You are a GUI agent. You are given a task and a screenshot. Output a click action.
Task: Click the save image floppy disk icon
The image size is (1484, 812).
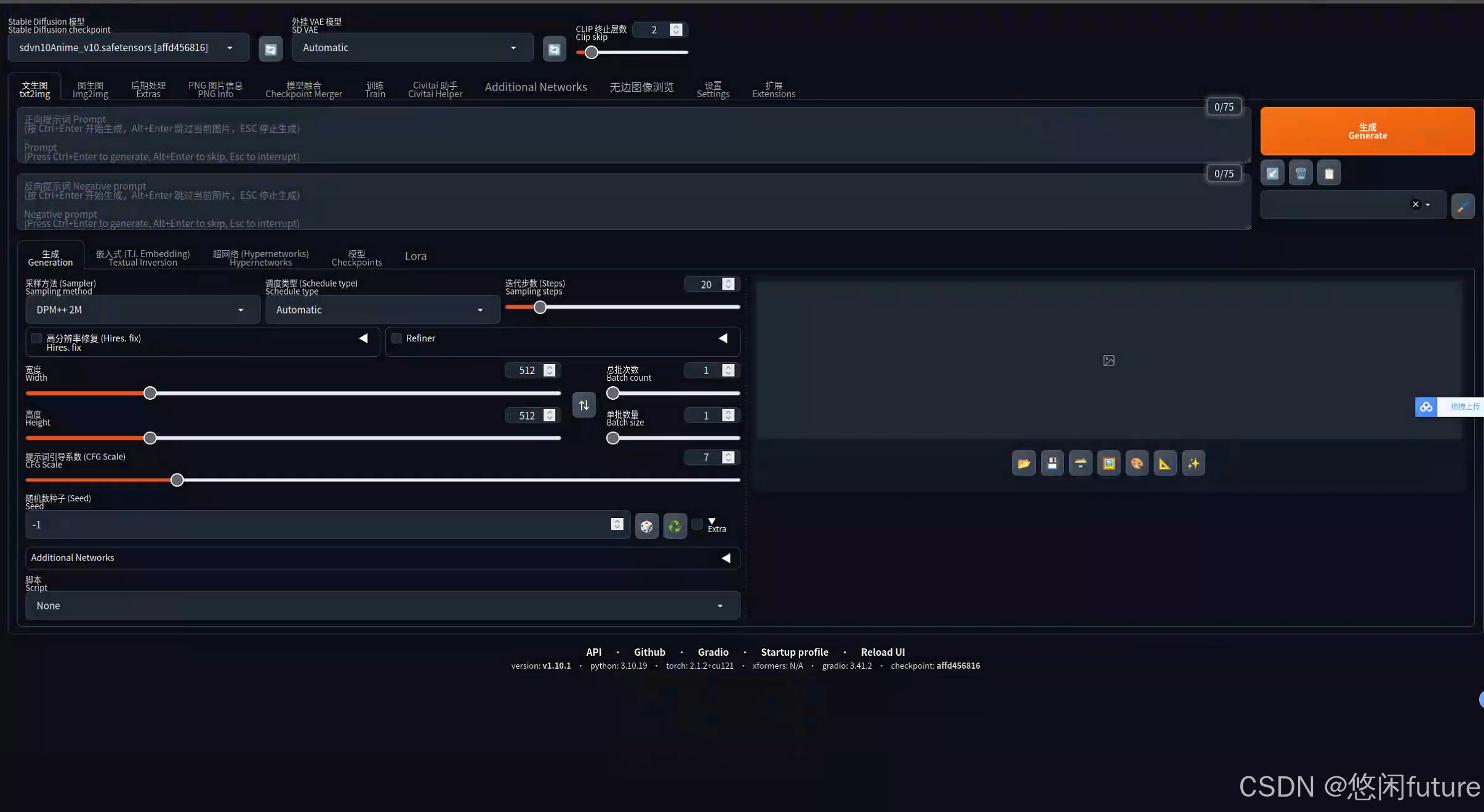point(1052,463)
